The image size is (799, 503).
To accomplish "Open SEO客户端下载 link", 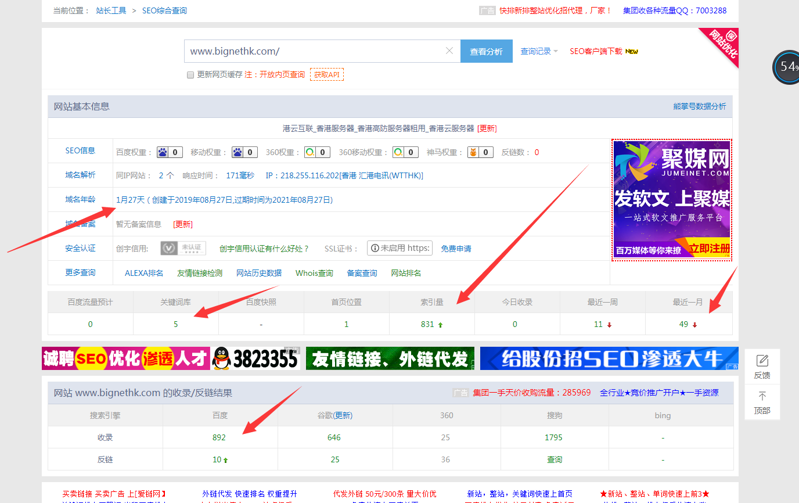I will (x=596, y=51).
